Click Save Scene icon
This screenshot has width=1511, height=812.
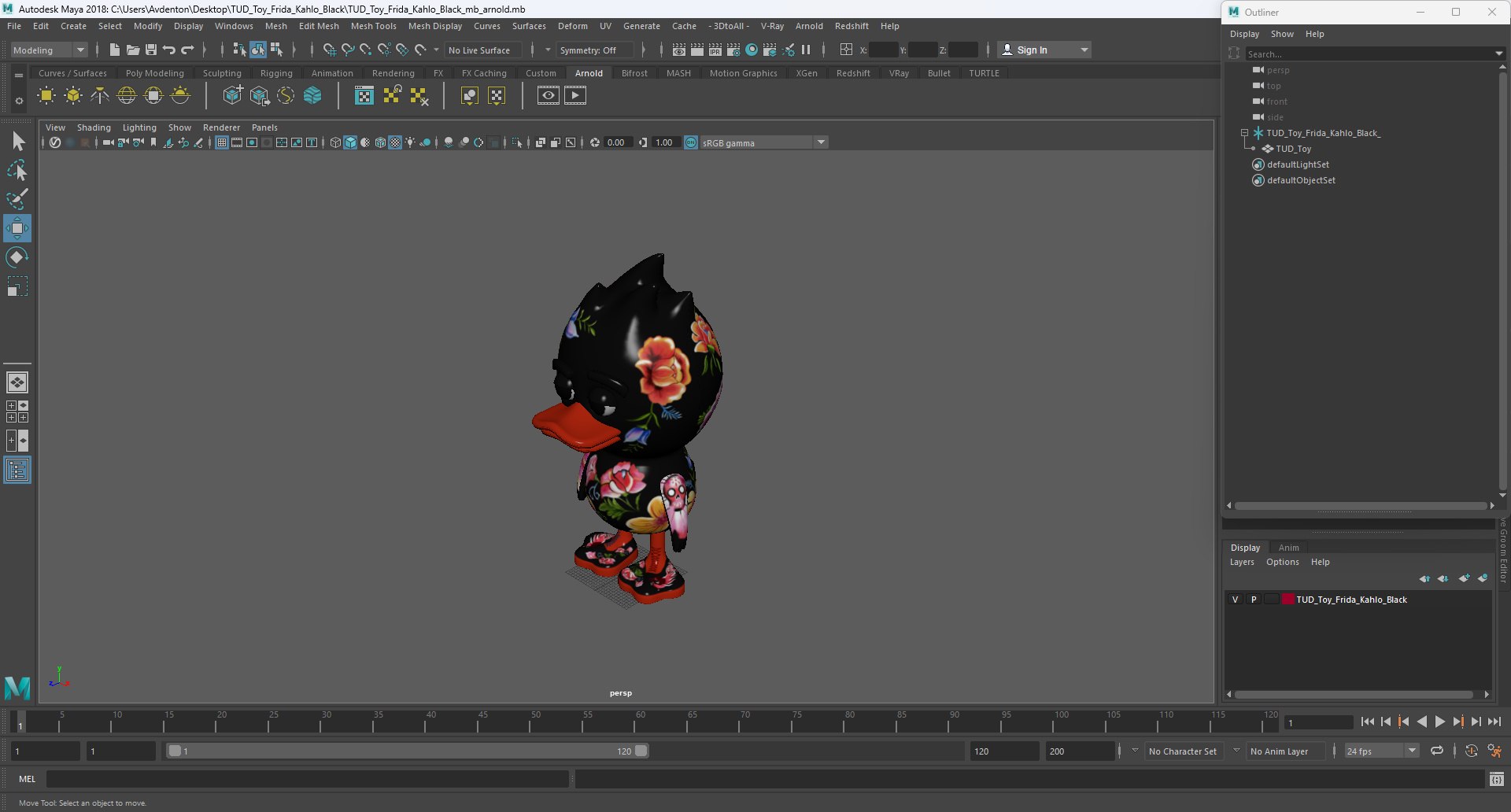[x=151, y=50]
